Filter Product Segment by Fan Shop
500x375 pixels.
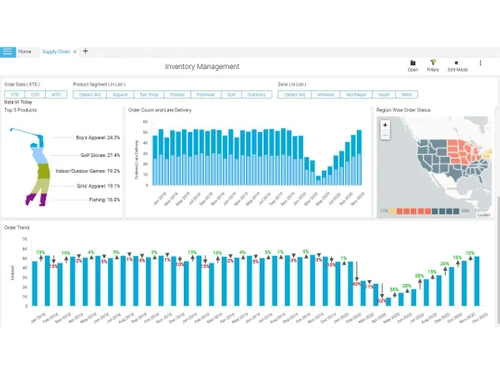149,95
